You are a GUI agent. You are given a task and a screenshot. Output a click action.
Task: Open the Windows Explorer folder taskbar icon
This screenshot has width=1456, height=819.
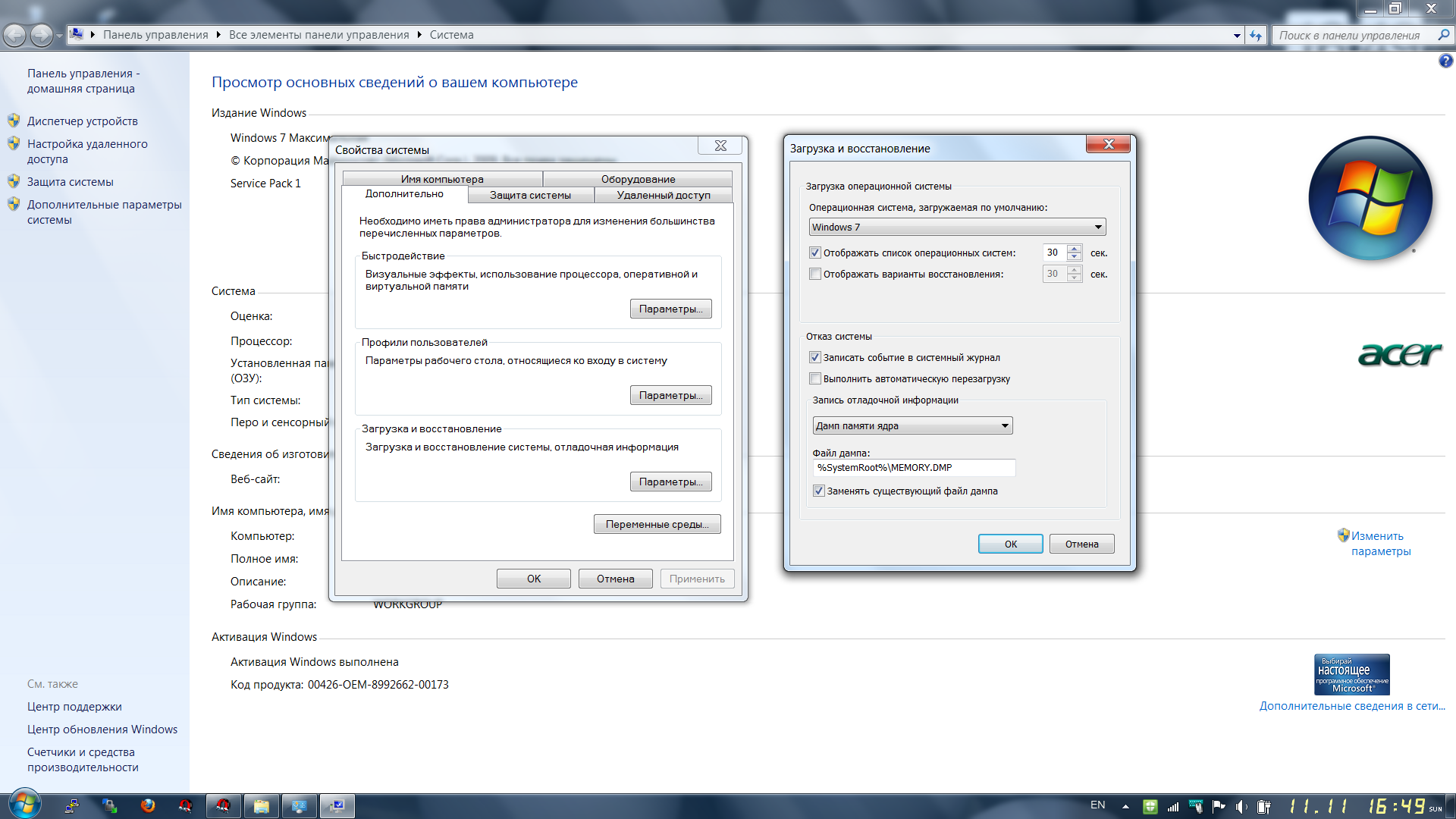(262, 805)
